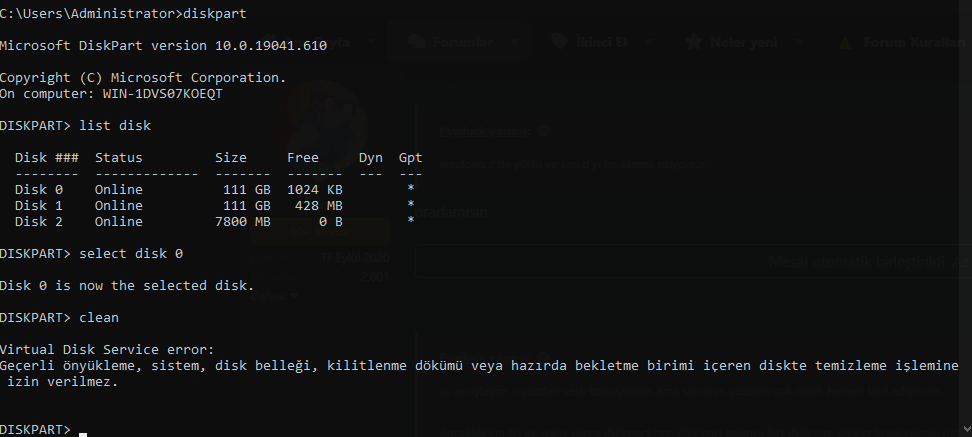Click the '111 GB' size of Disk 0
The height and width of the screenshot is (437, 972).
[x=247, y=190]
